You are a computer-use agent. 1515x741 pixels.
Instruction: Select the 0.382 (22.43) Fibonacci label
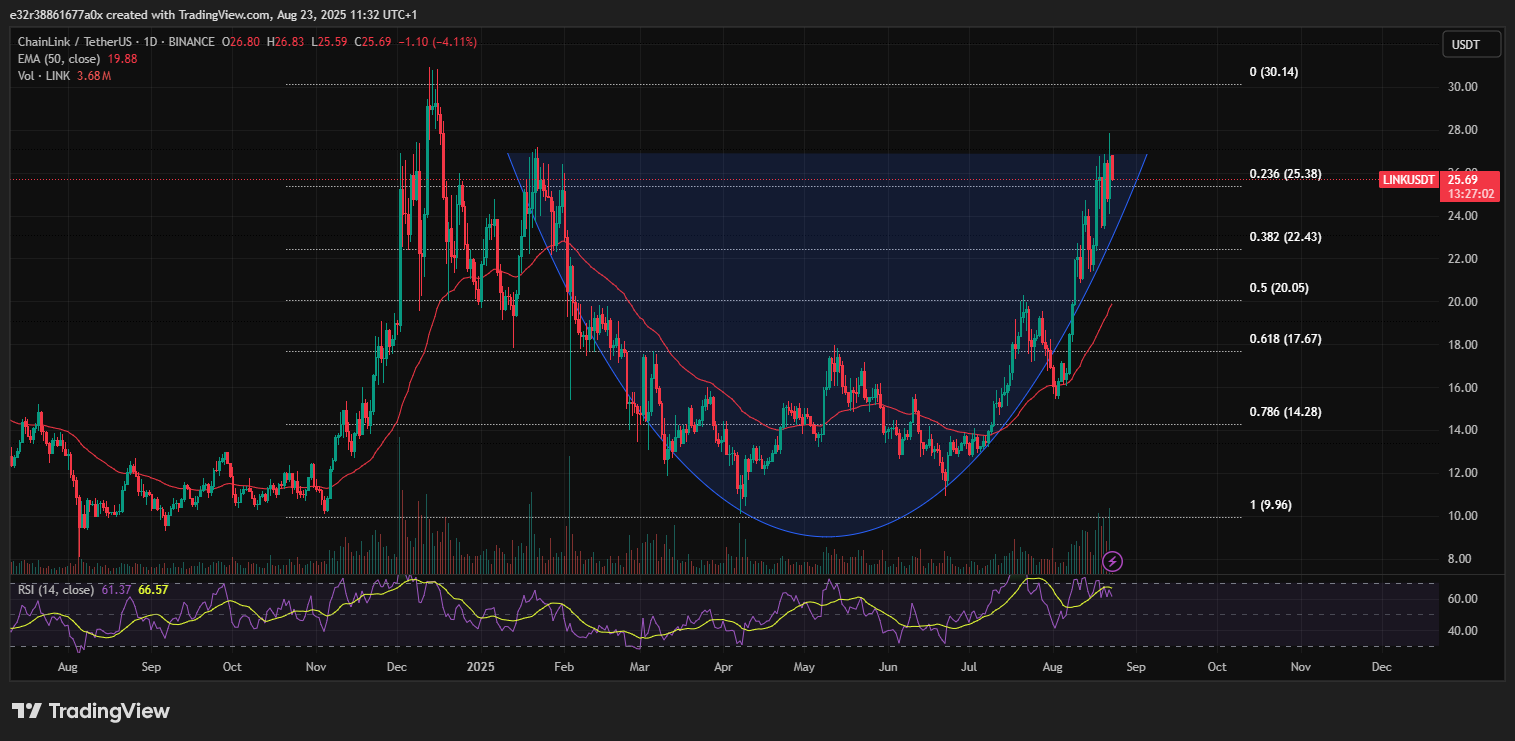1285,237
